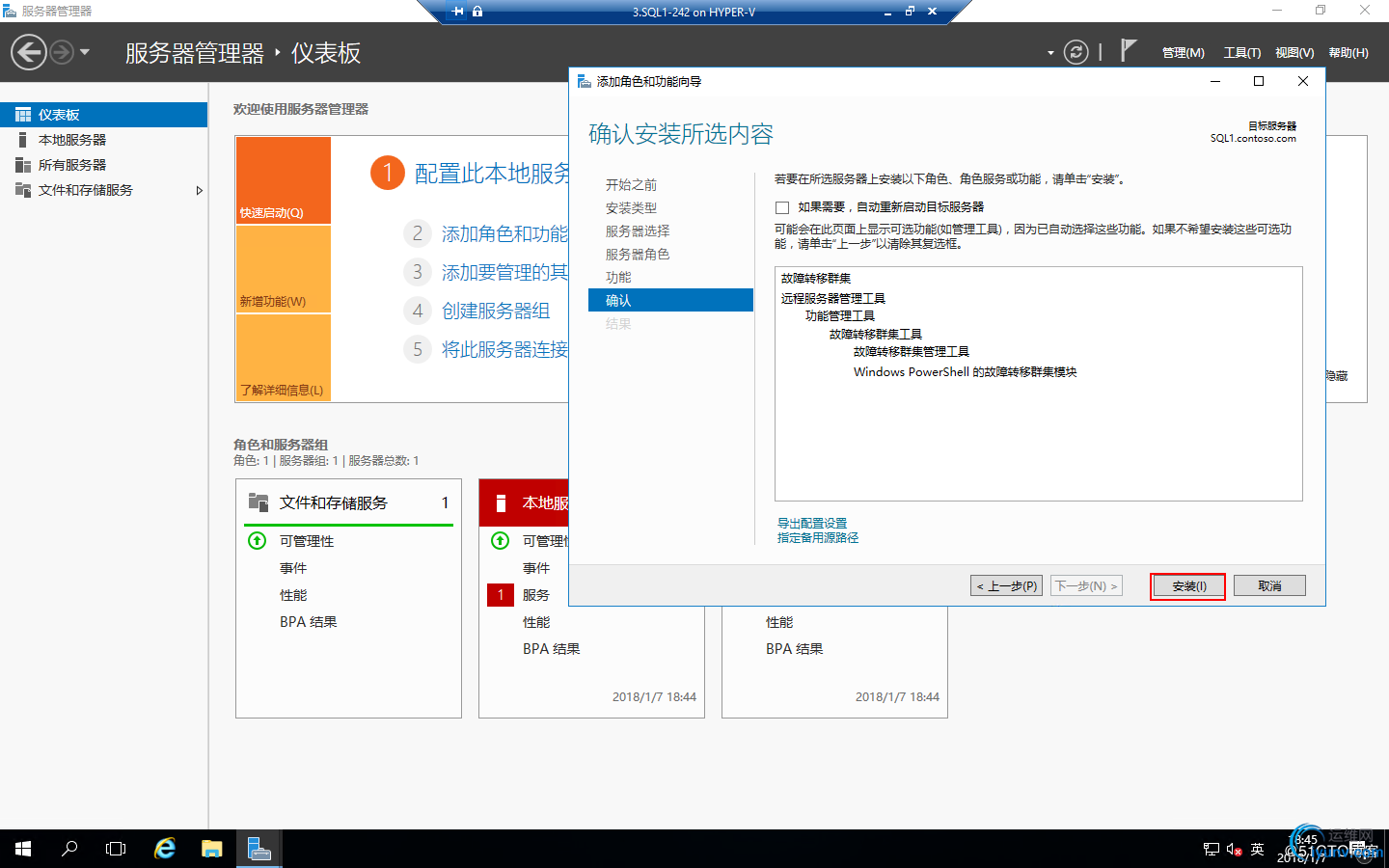Click the 隐藏 link of welcome panel
Viewport: 1389px width, 868px height.
pos(1337,376)
